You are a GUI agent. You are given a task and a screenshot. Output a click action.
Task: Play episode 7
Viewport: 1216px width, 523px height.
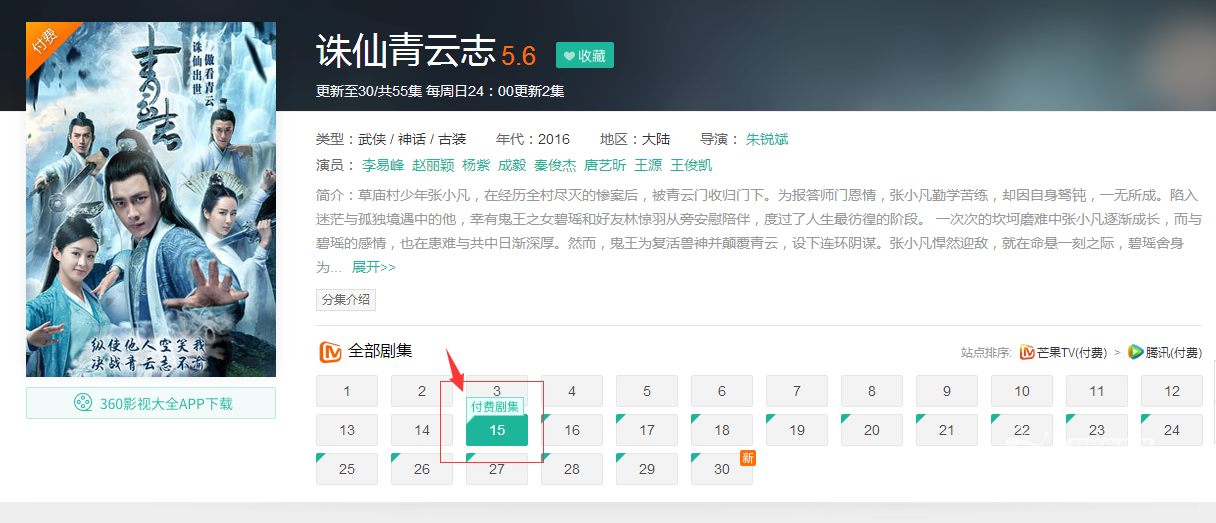(797, 391)
